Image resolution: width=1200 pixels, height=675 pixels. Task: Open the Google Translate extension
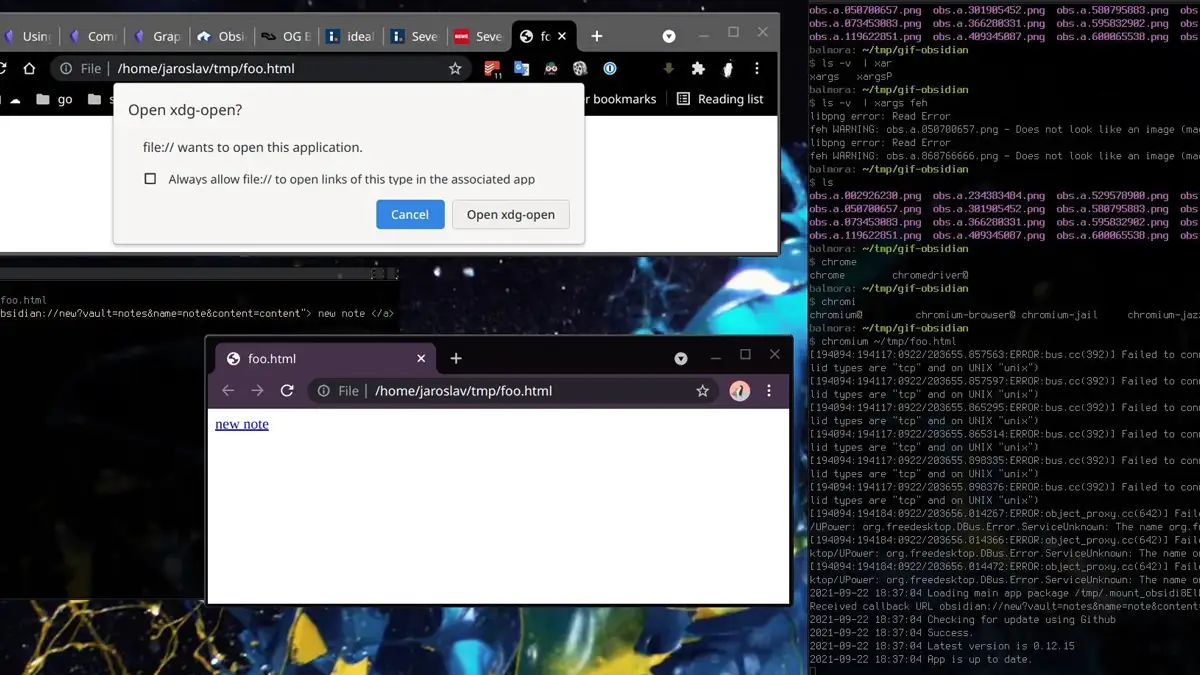[x=521, y=68]
